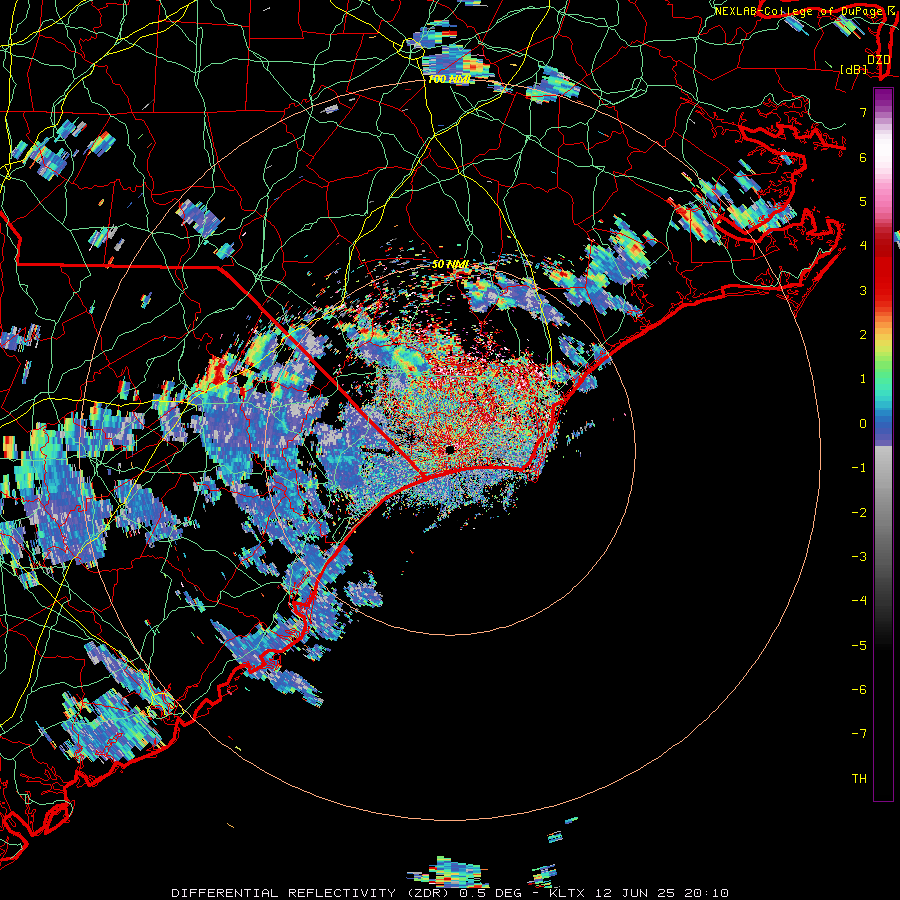This screenshot has width=900, height=900.
Task: Click the Differential Reflectivity caption at the bottom
Action: pyautogui.click(x=450, y=893)
